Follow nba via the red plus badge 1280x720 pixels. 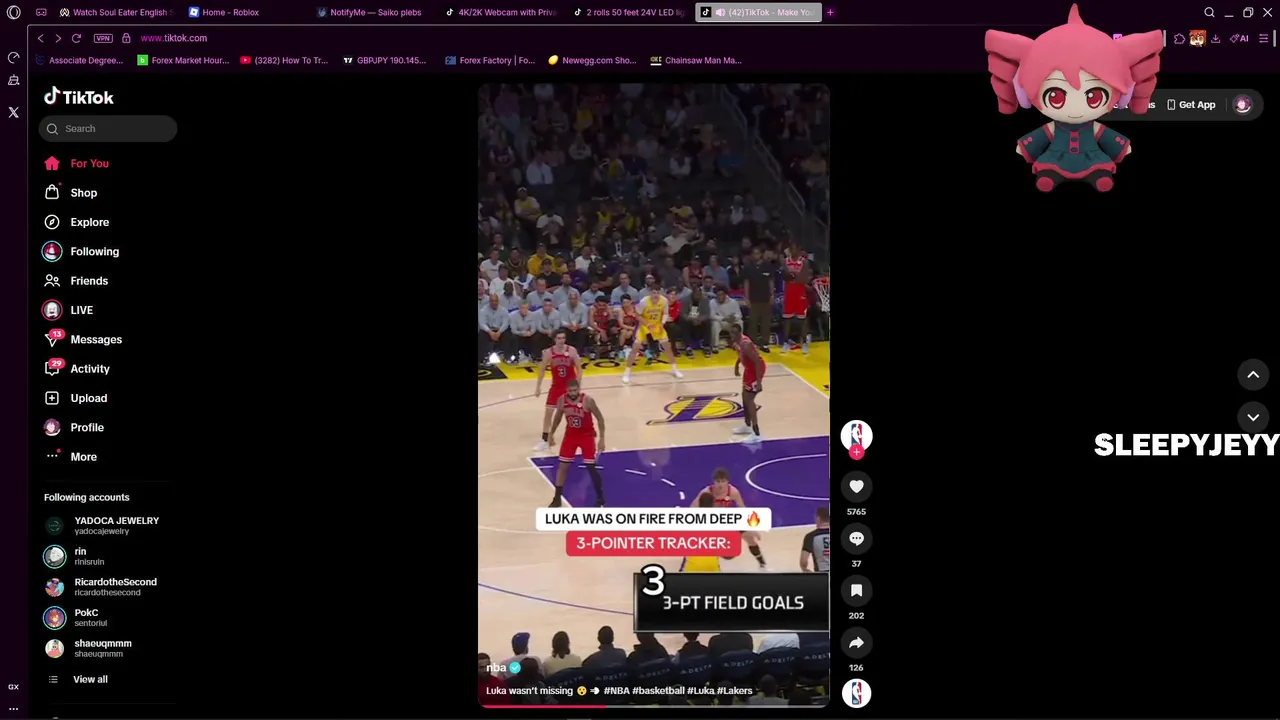point(856,452)
